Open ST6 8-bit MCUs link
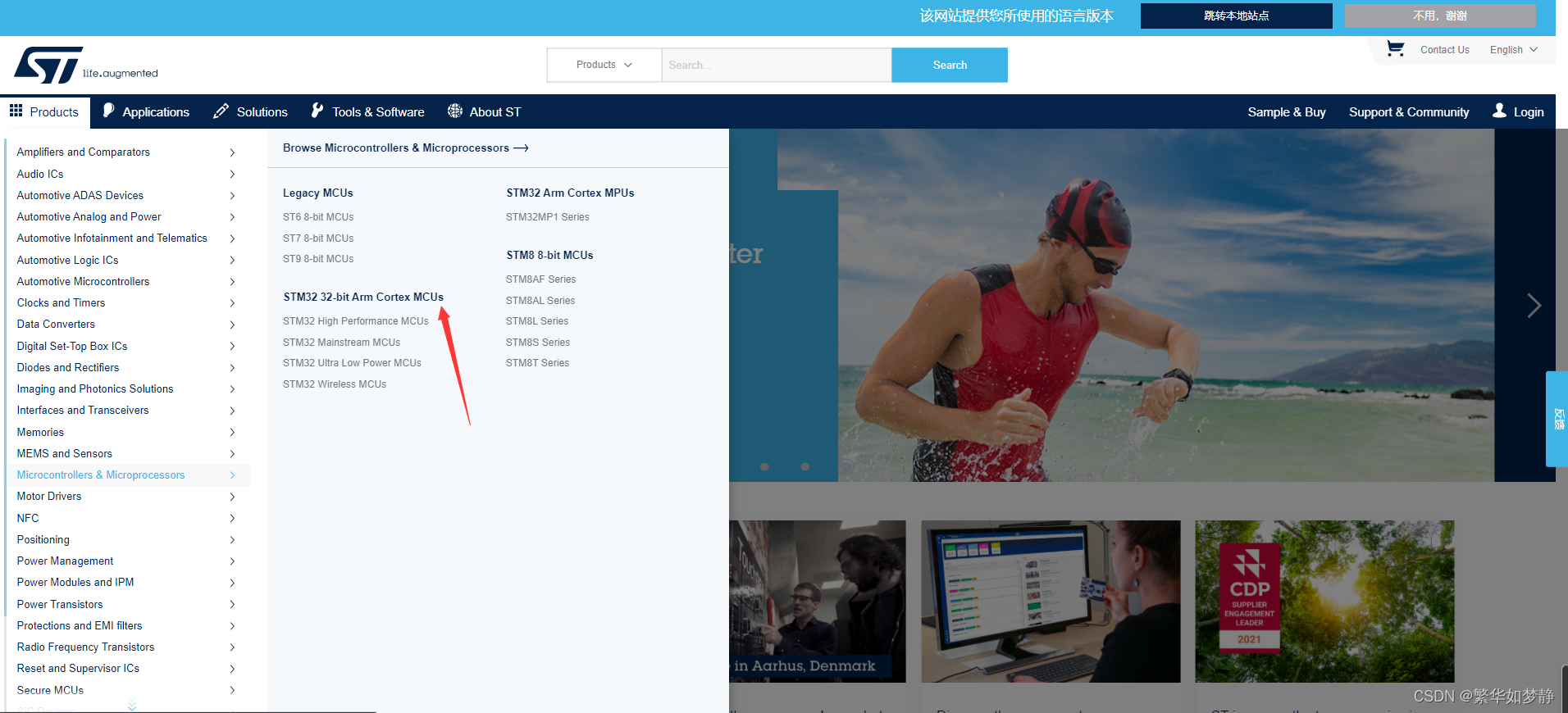Screen dimensions: 1568x713 pos(318,217)
